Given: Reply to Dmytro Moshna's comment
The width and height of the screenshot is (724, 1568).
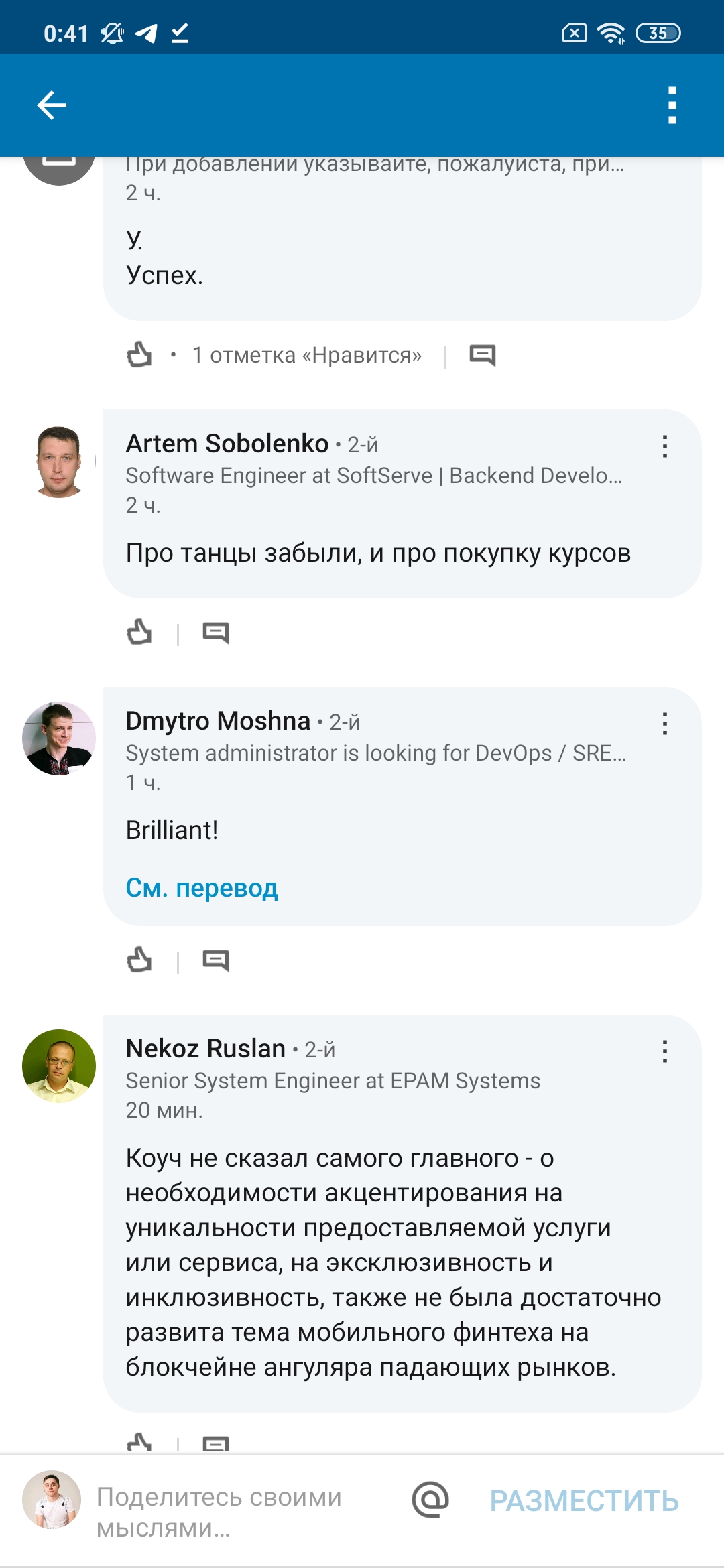Looking at the screenshot, I should pos(216,960).
